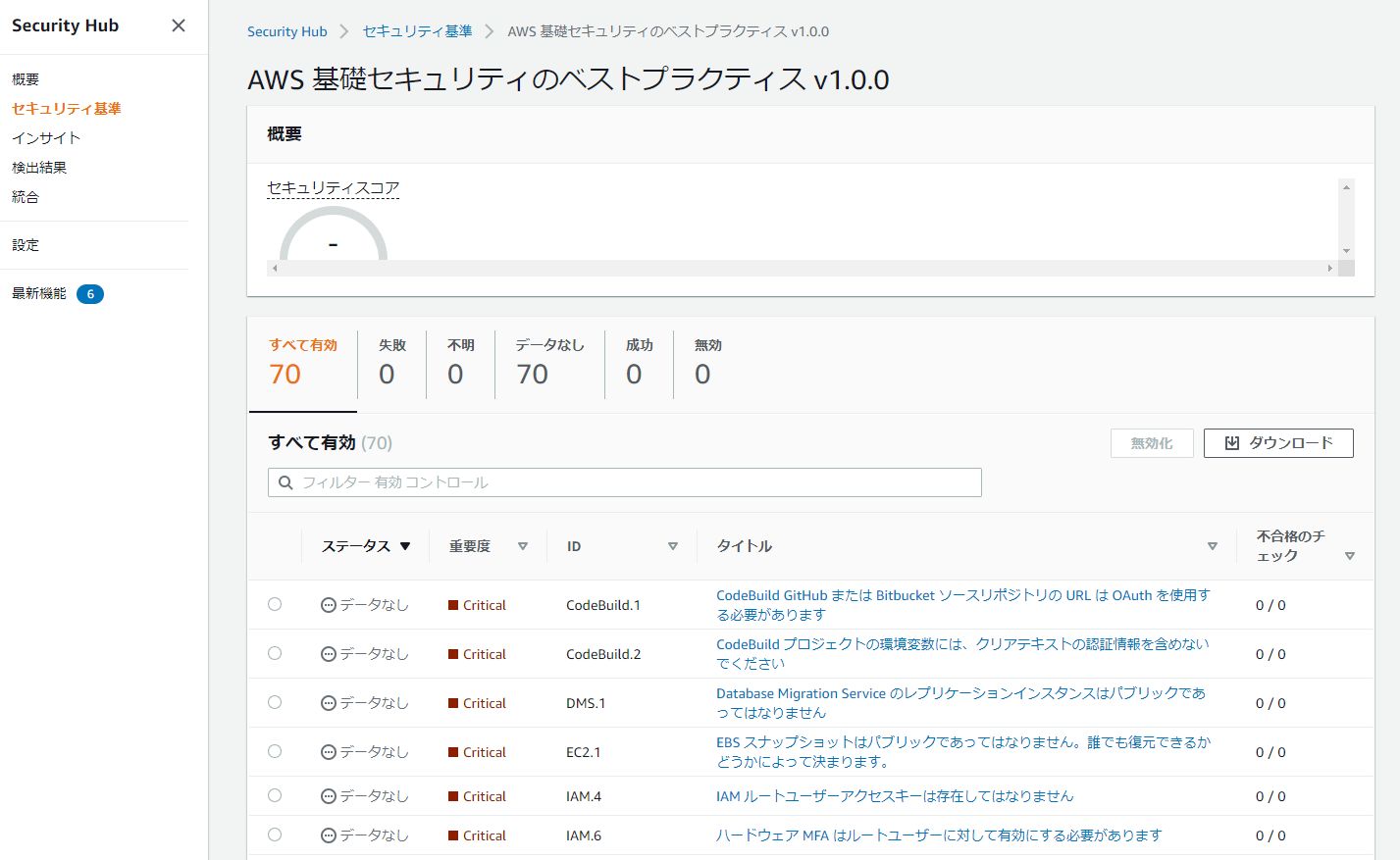Switch to the 不明 tab
The width and height of the screenshot is (1400, 860).
pos(461,363)
